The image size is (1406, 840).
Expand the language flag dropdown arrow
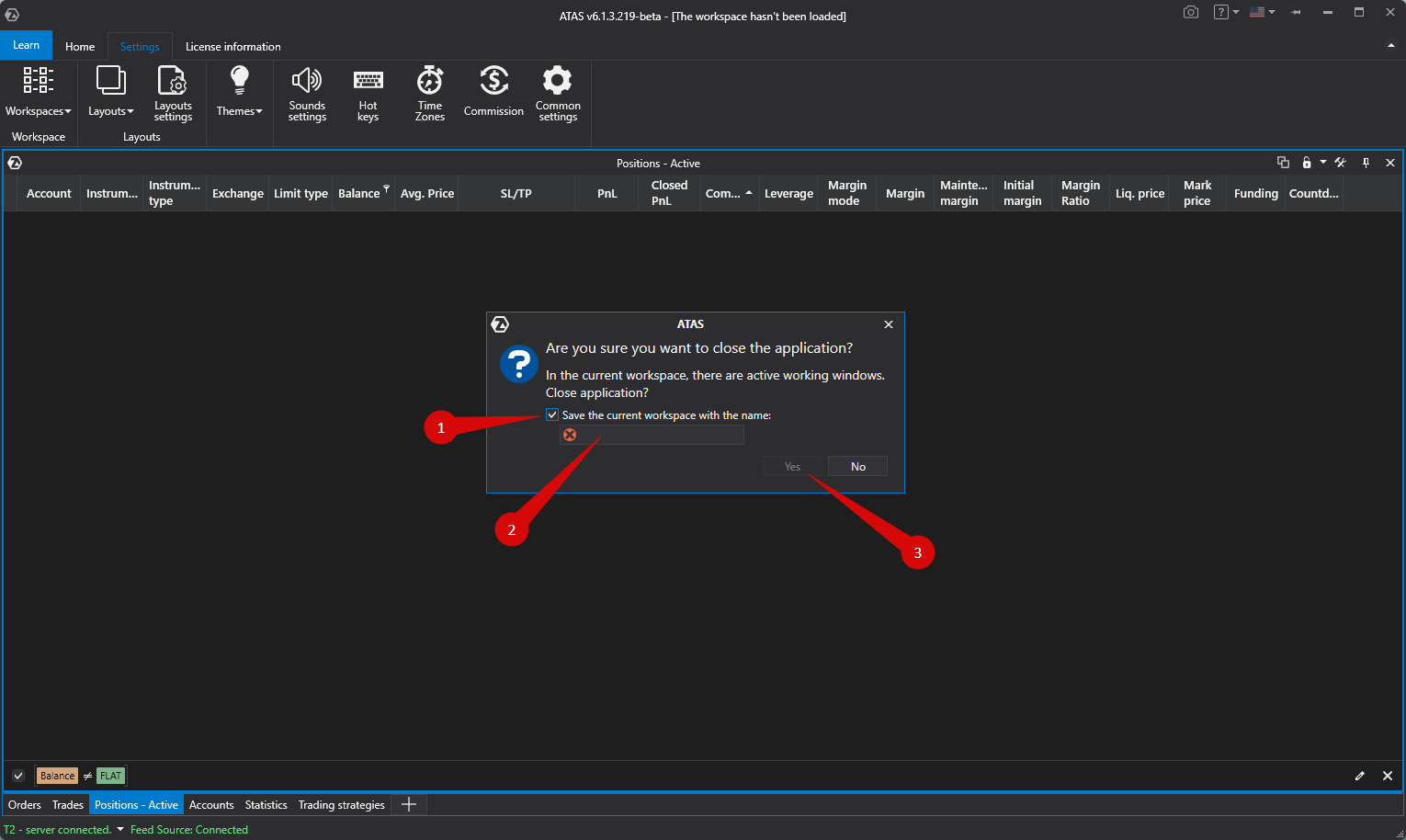(1272, 12)
